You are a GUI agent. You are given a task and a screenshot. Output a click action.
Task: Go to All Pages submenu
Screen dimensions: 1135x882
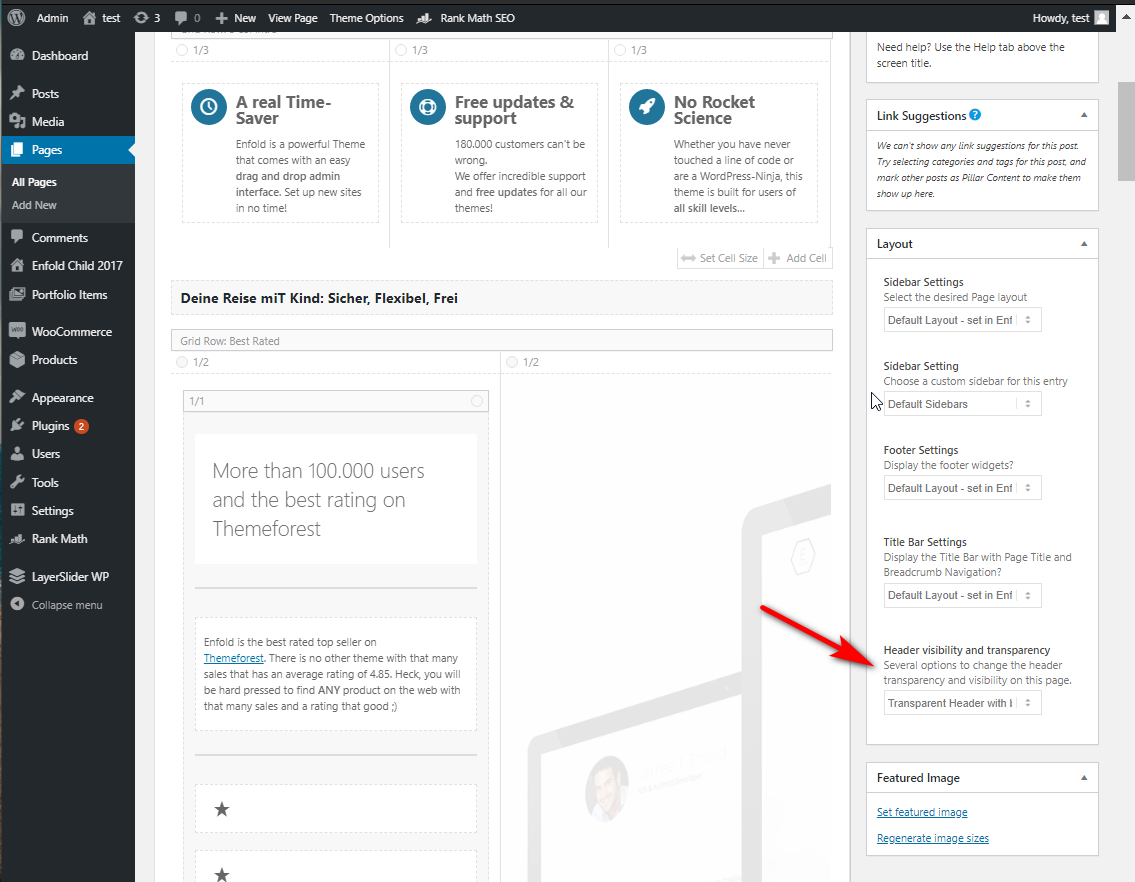tap(34, 182)
